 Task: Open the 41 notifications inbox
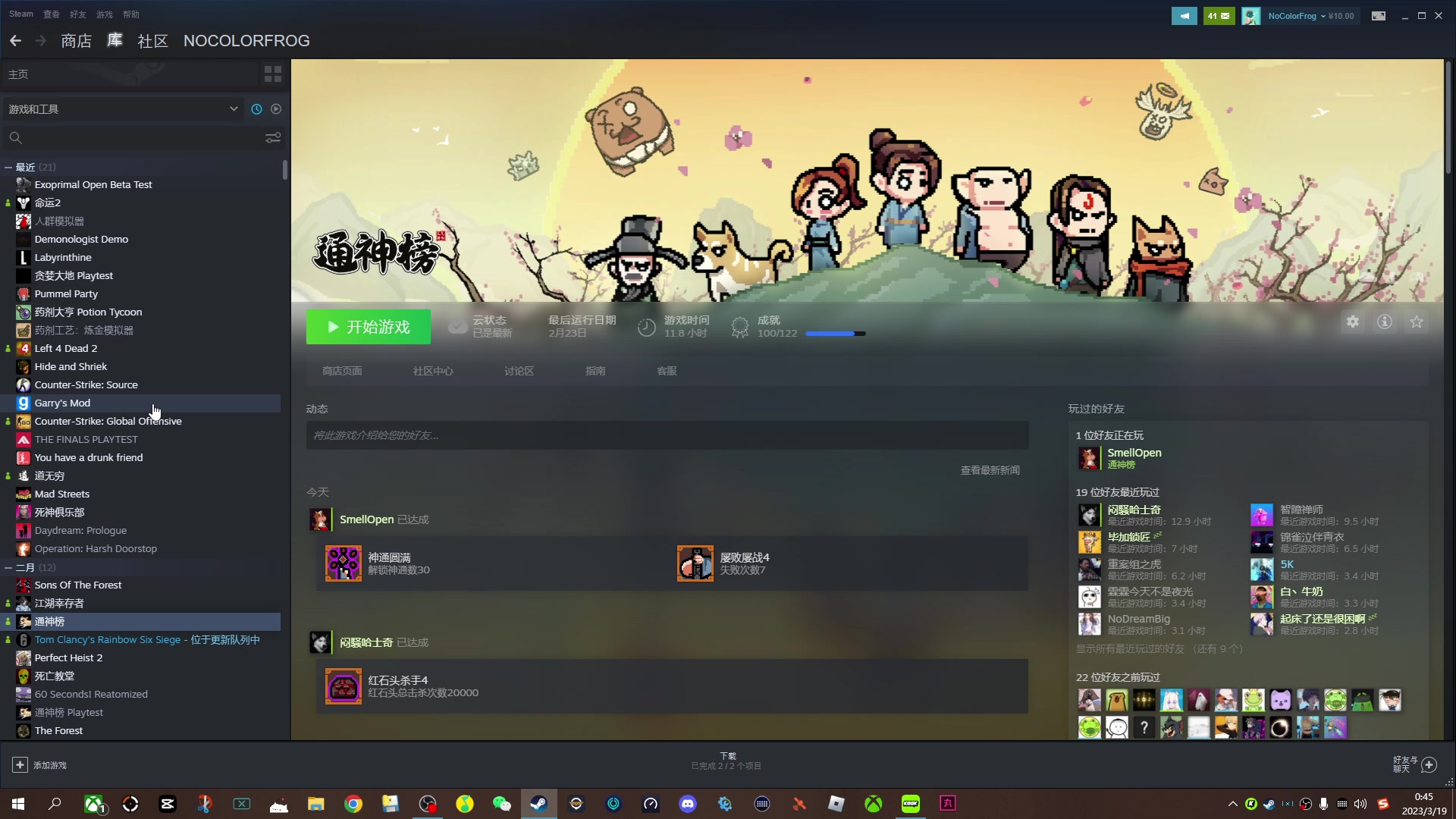(x=1219, y=16)
